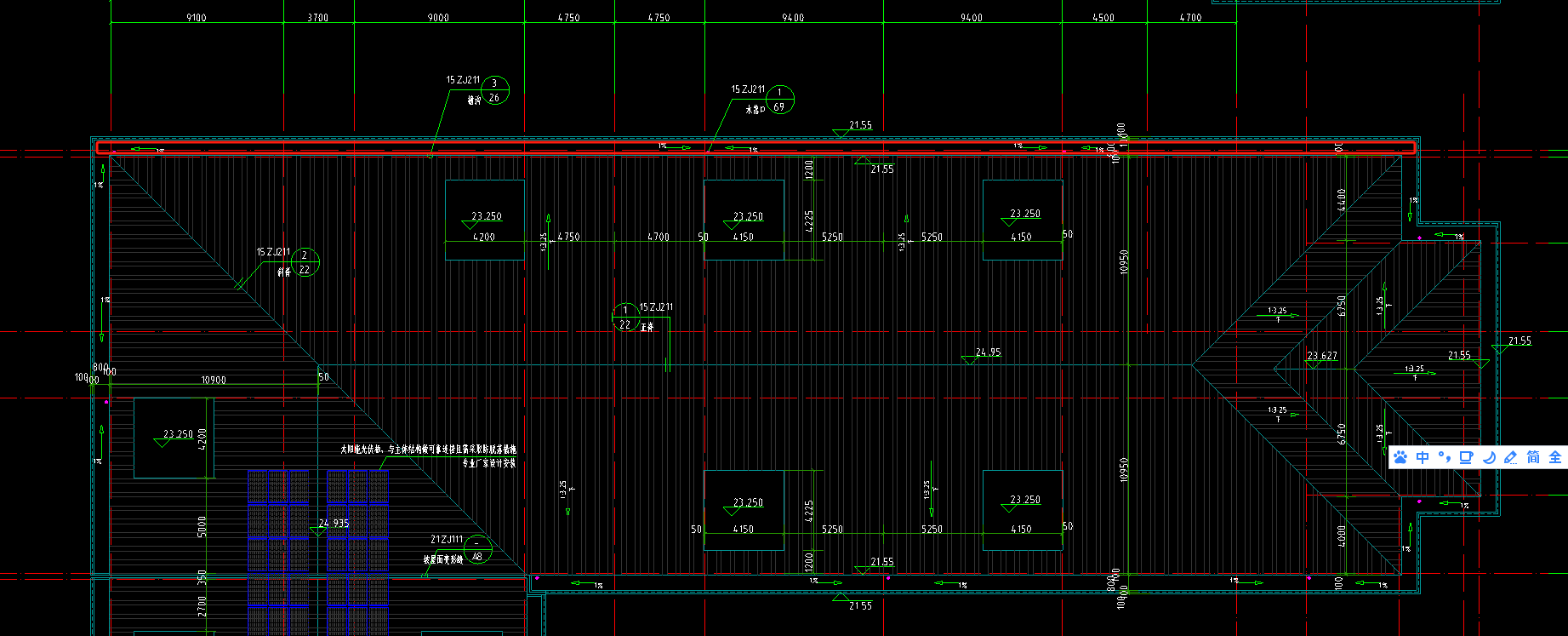Select the 4400 vertical dimension text

pyautogui.click(x=1342, y=200)
